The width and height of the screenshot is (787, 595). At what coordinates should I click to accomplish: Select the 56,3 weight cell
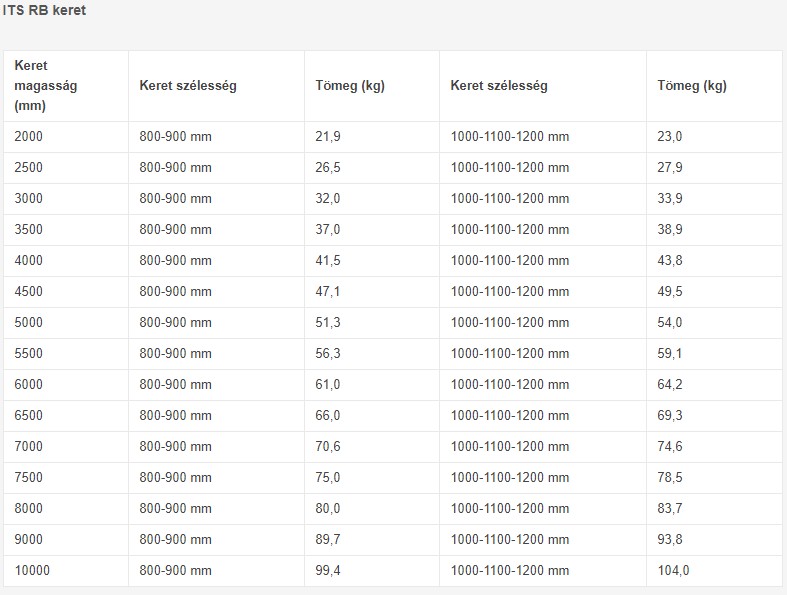point(328,354)
